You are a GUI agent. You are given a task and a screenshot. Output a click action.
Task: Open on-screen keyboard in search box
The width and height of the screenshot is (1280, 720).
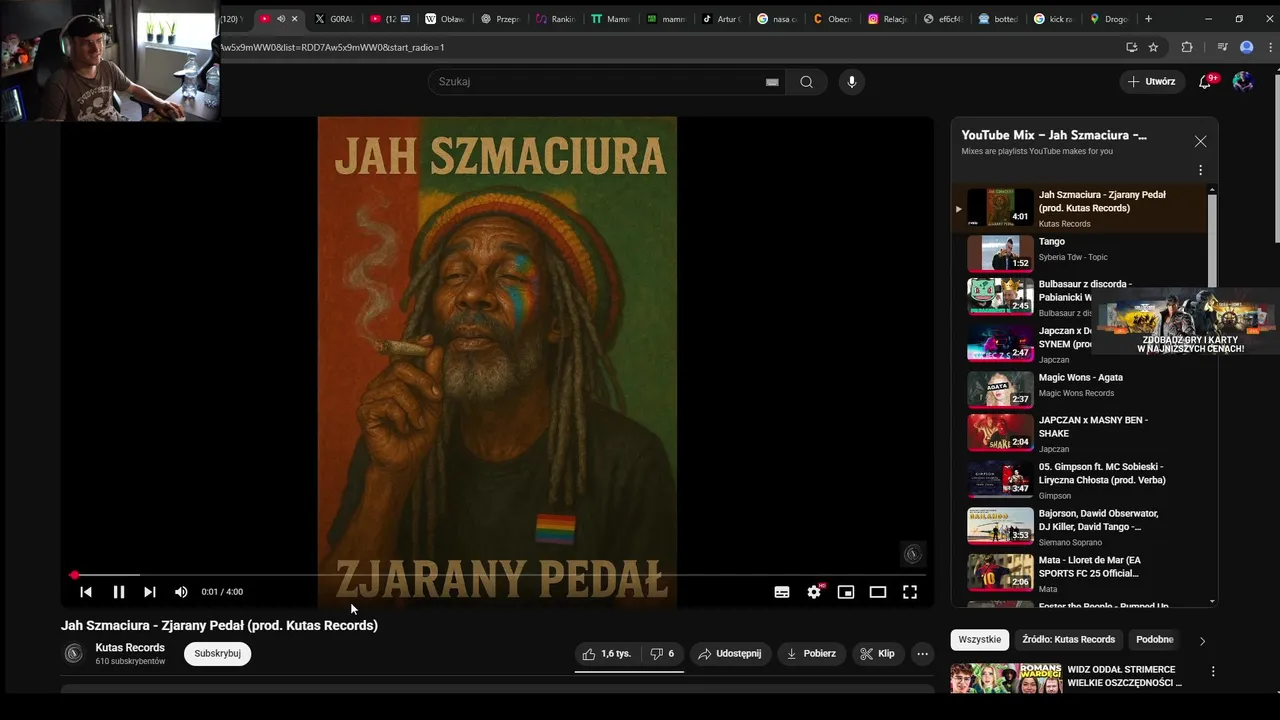[x=772, y=82]
